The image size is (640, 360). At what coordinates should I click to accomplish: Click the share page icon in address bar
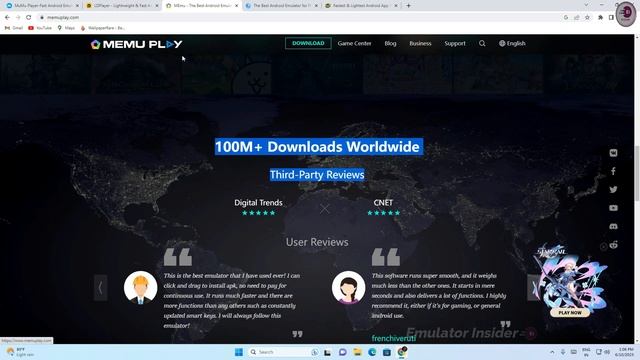pyautogui.click(x=577, y=17)
